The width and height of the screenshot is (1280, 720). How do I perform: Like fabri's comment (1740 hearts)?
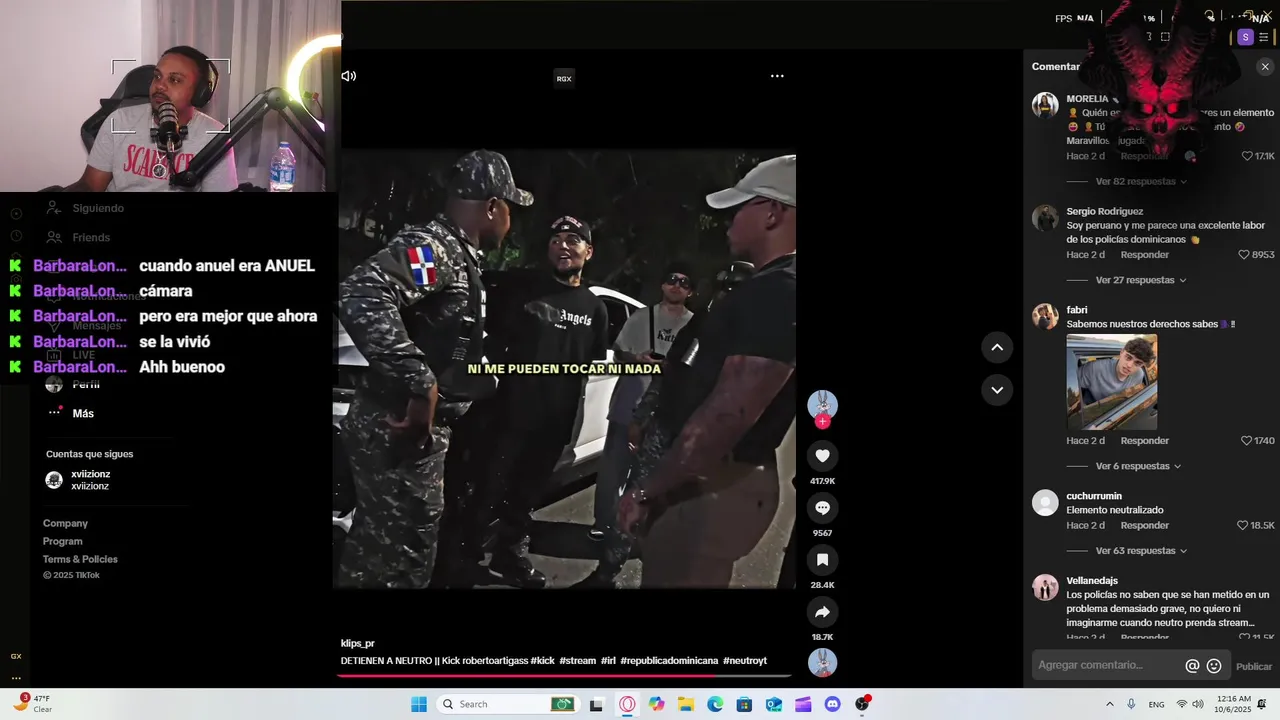coord(1247,441)
